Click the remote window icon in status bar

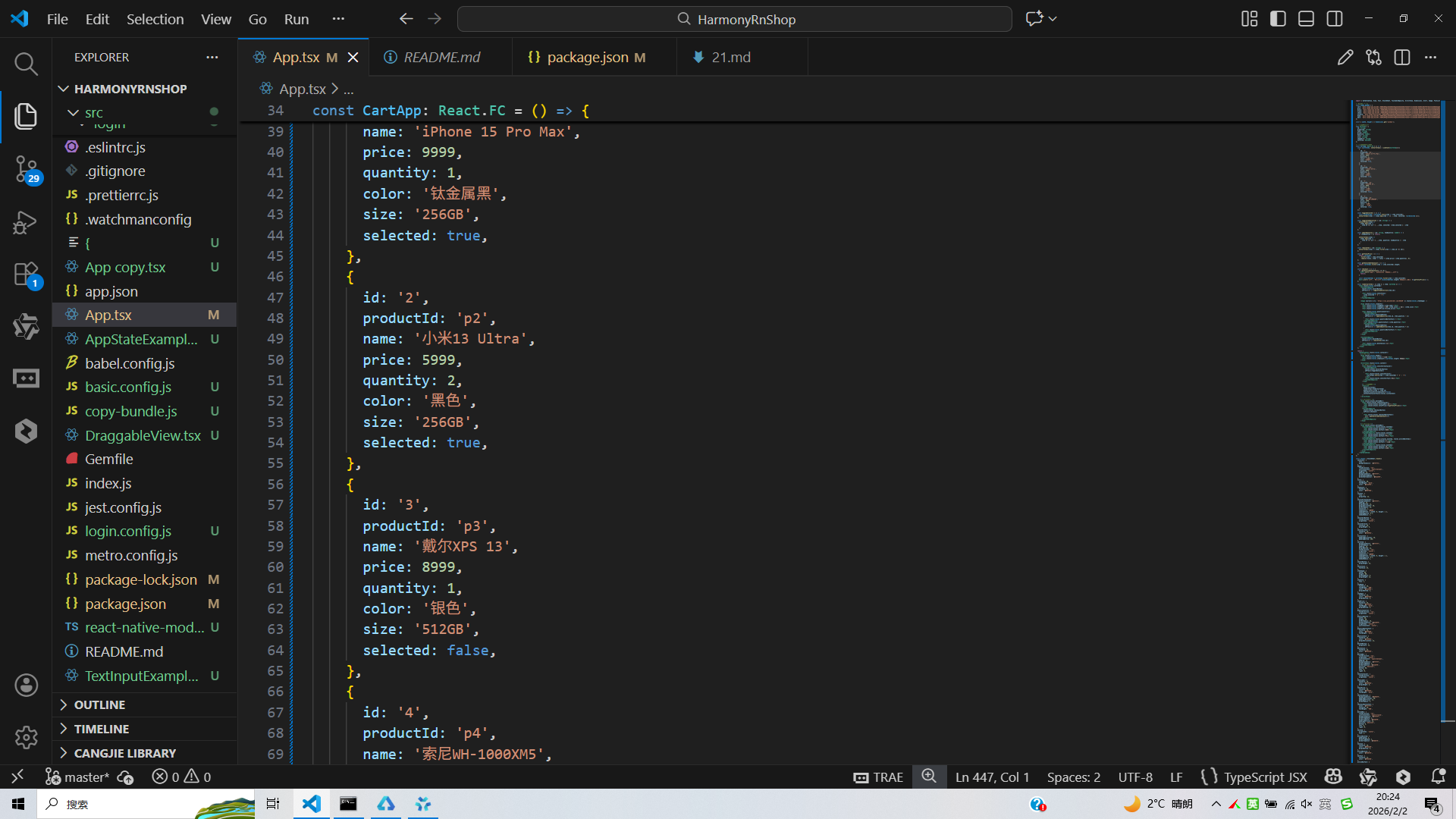tap(17, 777)
